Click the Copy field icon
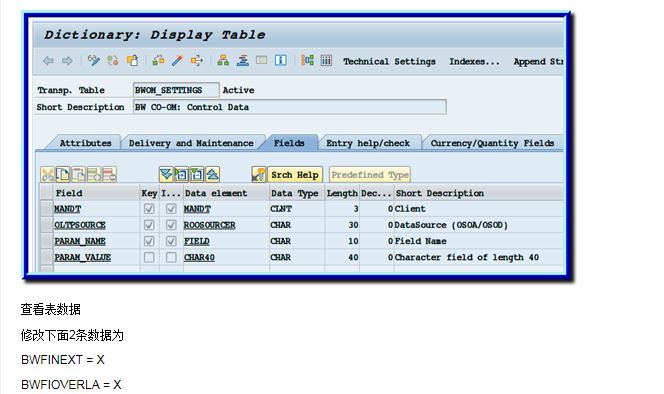This screenshot has height=394, width=664. pos(63,175)
